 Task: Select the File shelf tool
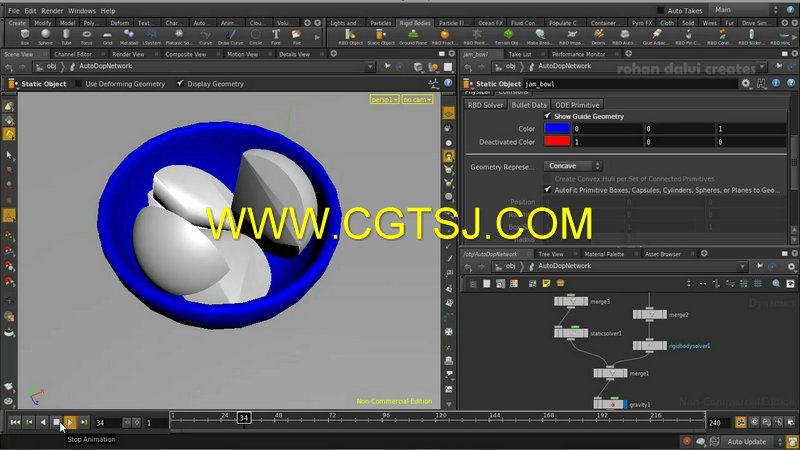[x=296, y=36]
